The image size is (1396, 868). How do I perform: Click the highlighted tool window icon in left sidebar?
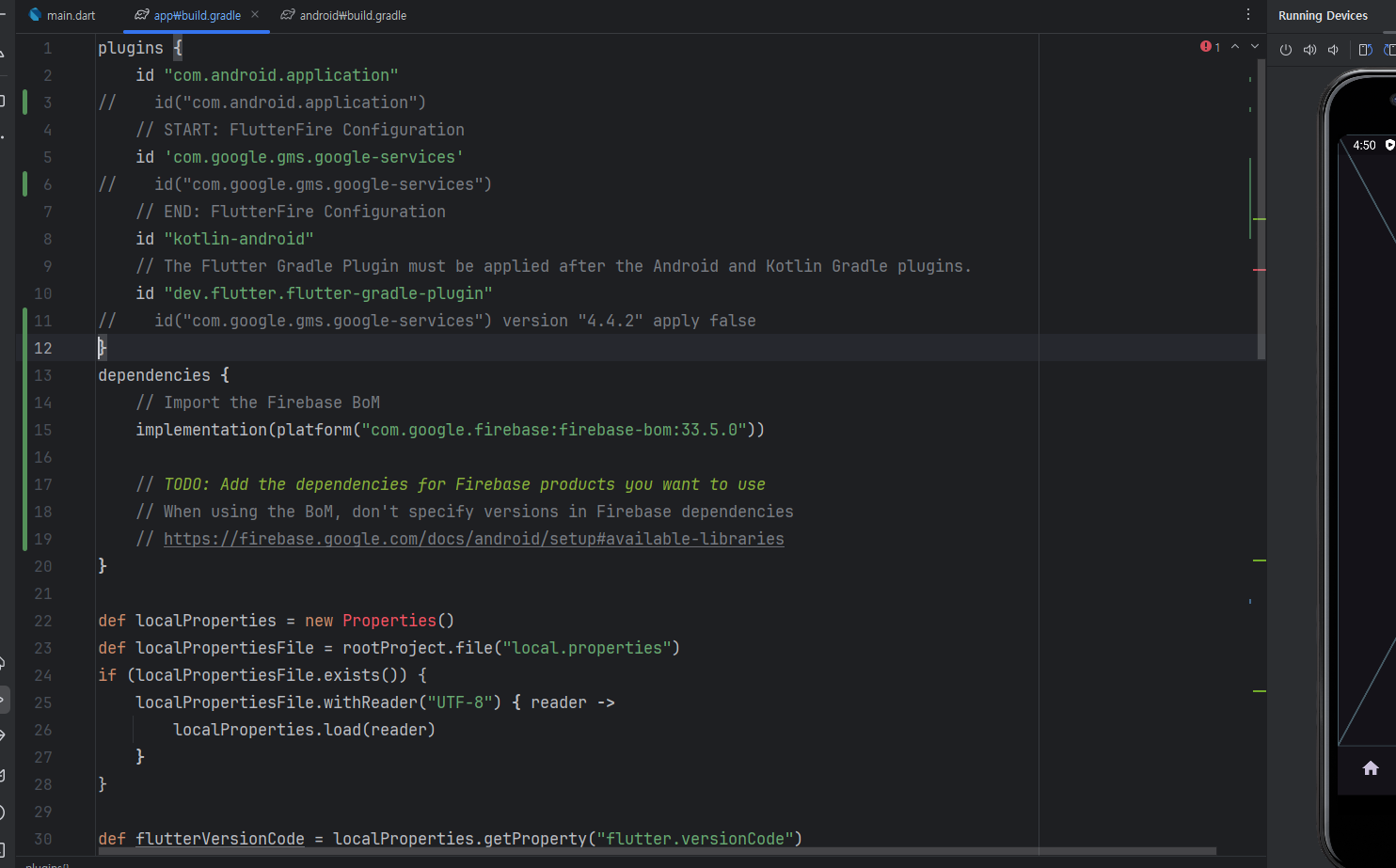coord(3,700)
